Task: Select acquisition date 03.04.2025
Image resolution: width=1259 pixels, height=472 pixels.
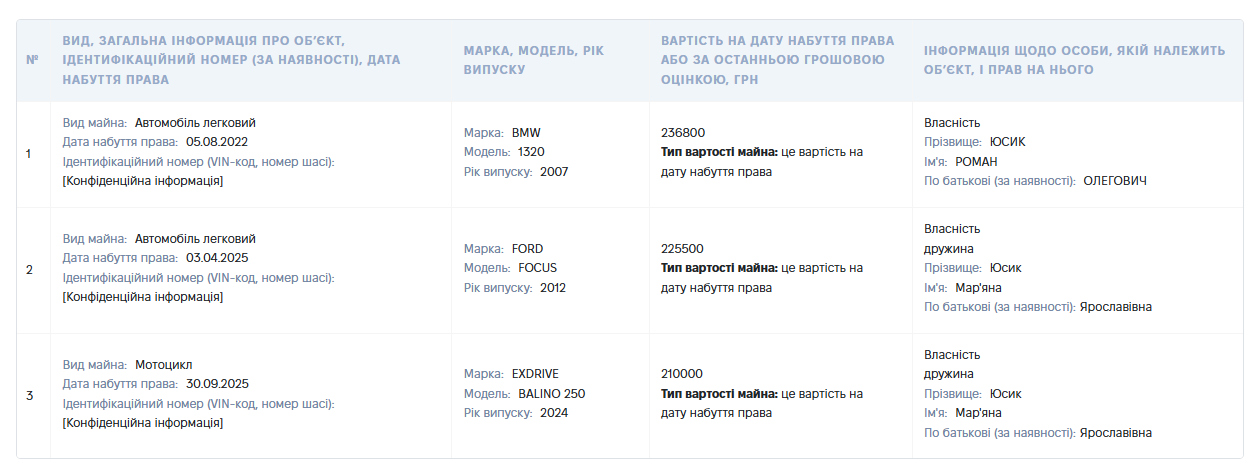Action: [217, 258]
